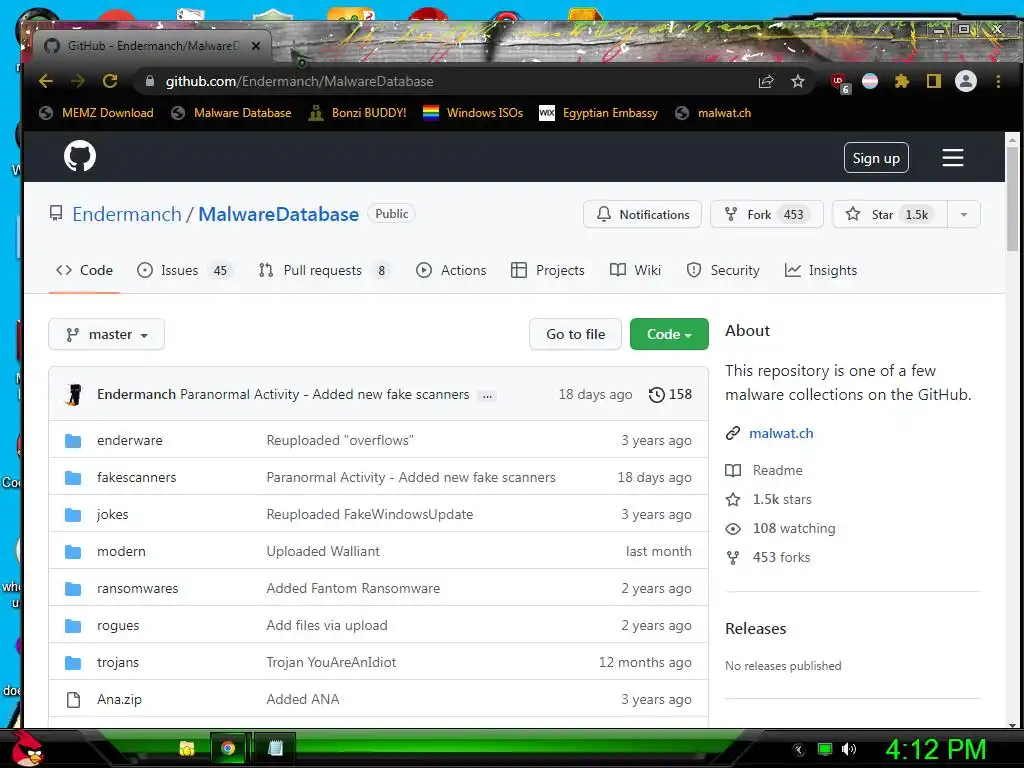
Task: Click the share page icon in address bar
Action: (x=765, y=82)
